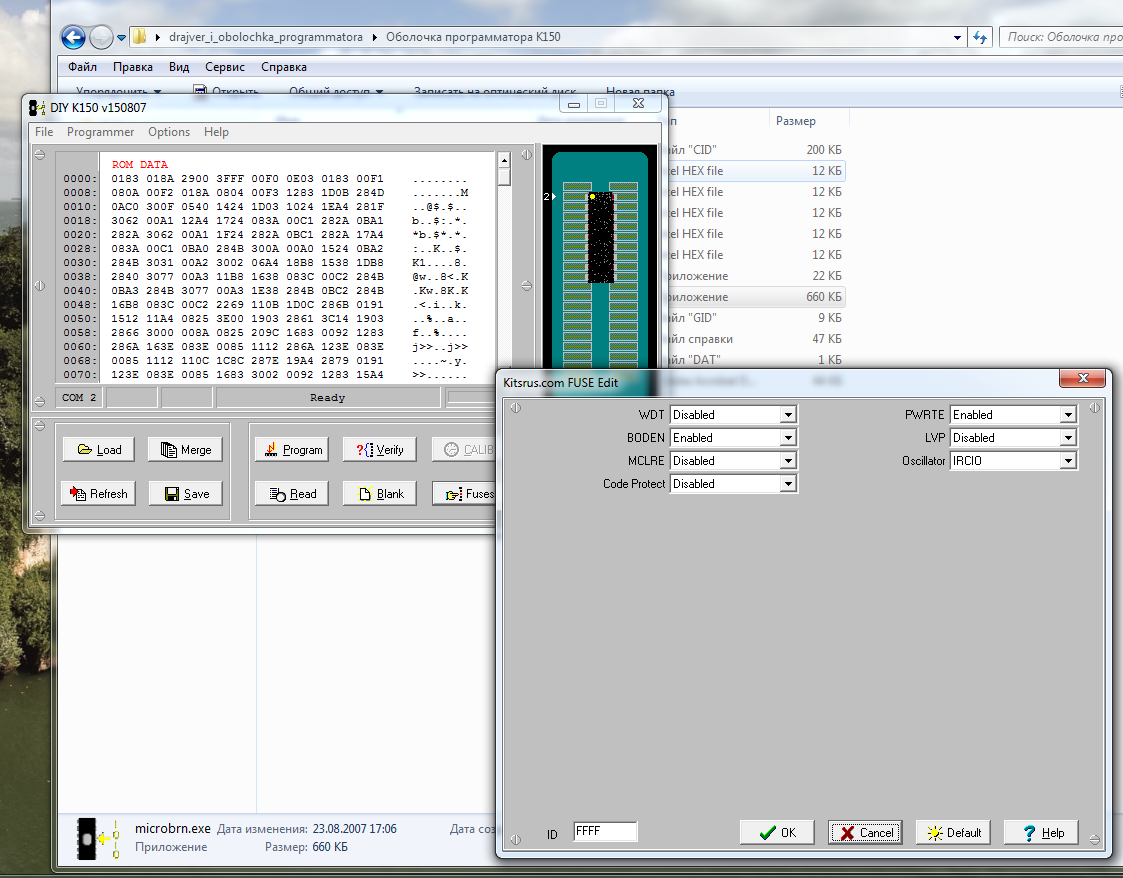Open the File menu in DIY K150
The height and width of the screenshot is (878, 1123).
pos(44,132)
